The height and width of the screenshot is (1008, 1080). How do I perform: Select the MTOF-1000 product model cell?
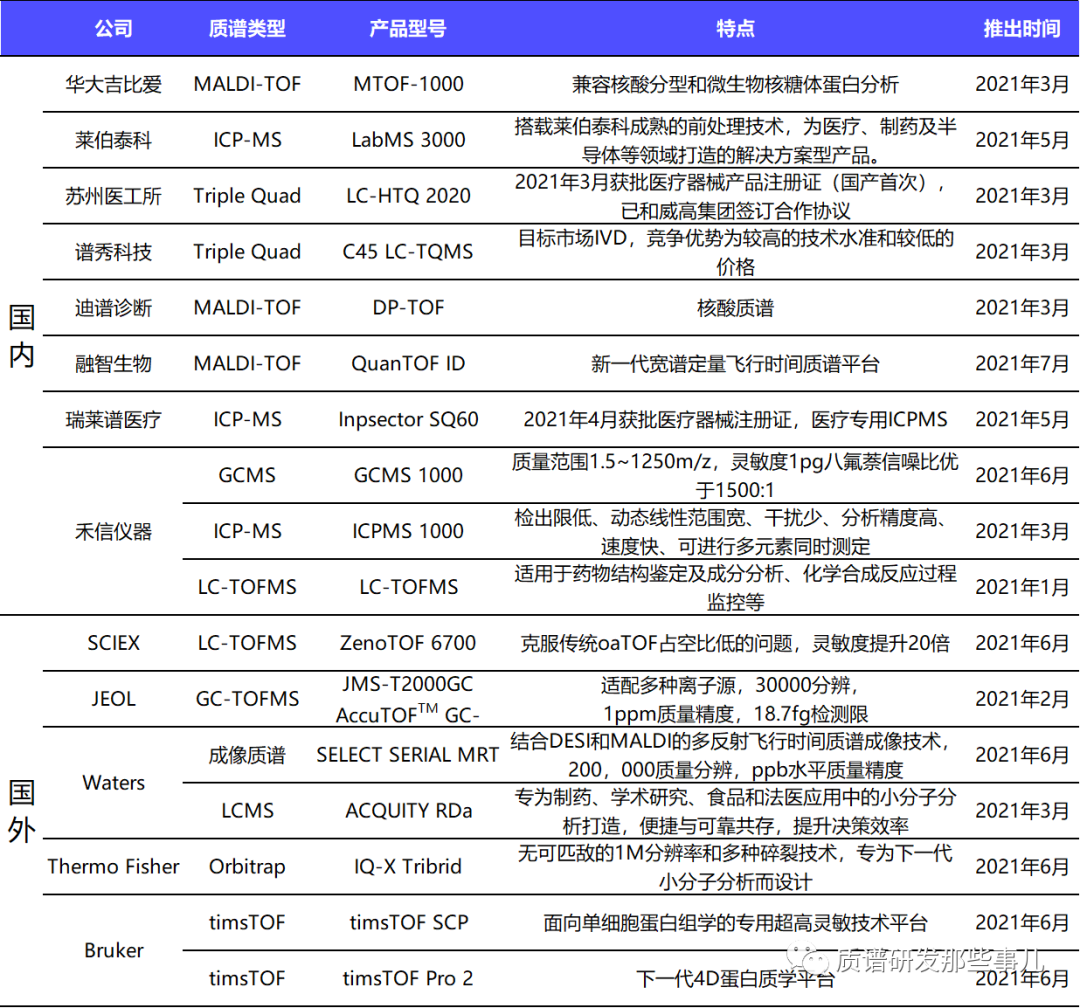click(x=408, y=84)
